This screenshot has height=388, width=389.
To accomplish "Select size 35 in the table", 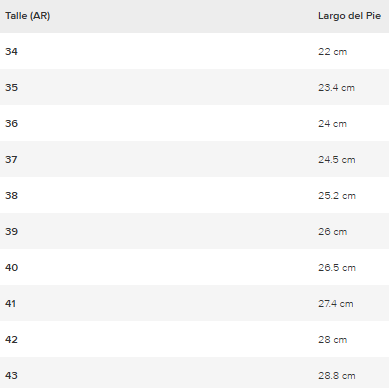I will click(11, 88).
